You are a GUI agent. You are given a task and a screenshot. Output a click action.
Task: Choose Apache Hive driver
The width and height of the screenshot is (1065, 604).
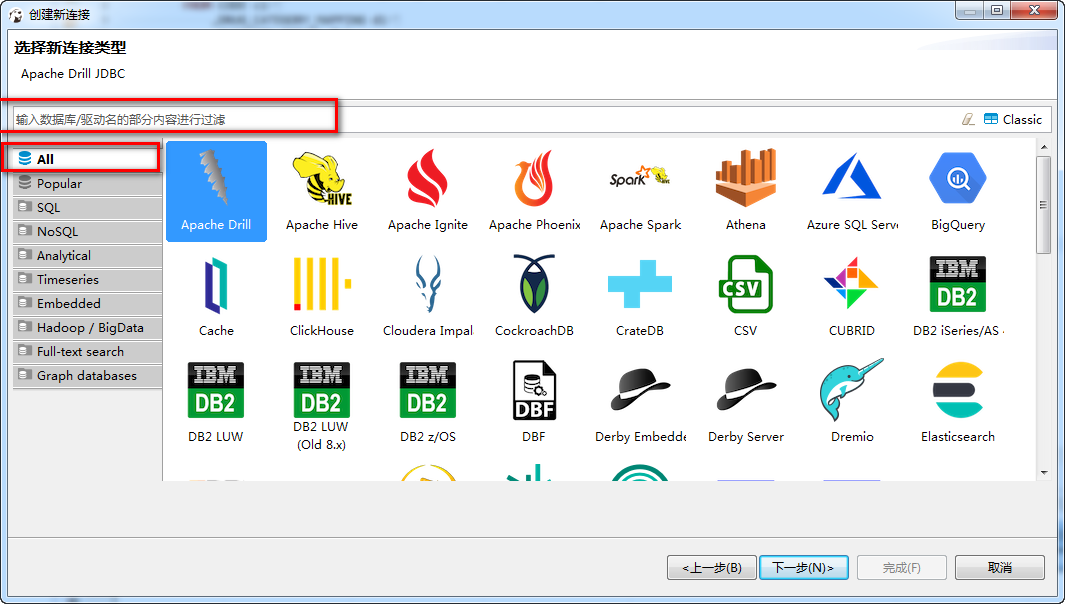click(322, 191)
